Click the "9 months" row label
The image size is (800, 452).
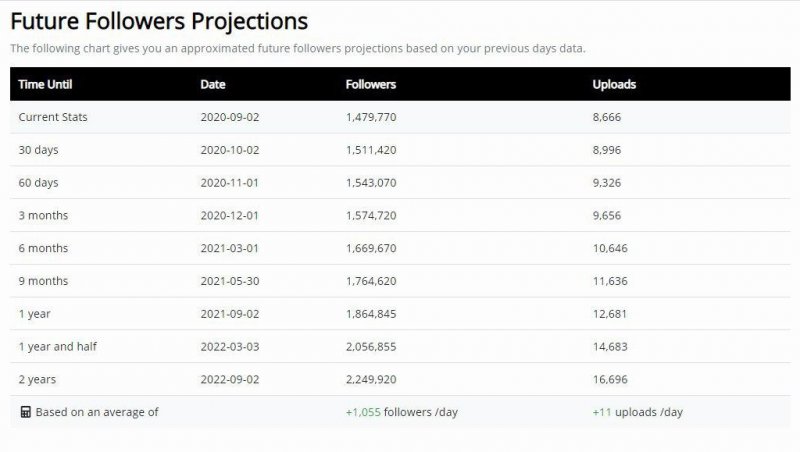pyautogui.click(x=43, y=281)
